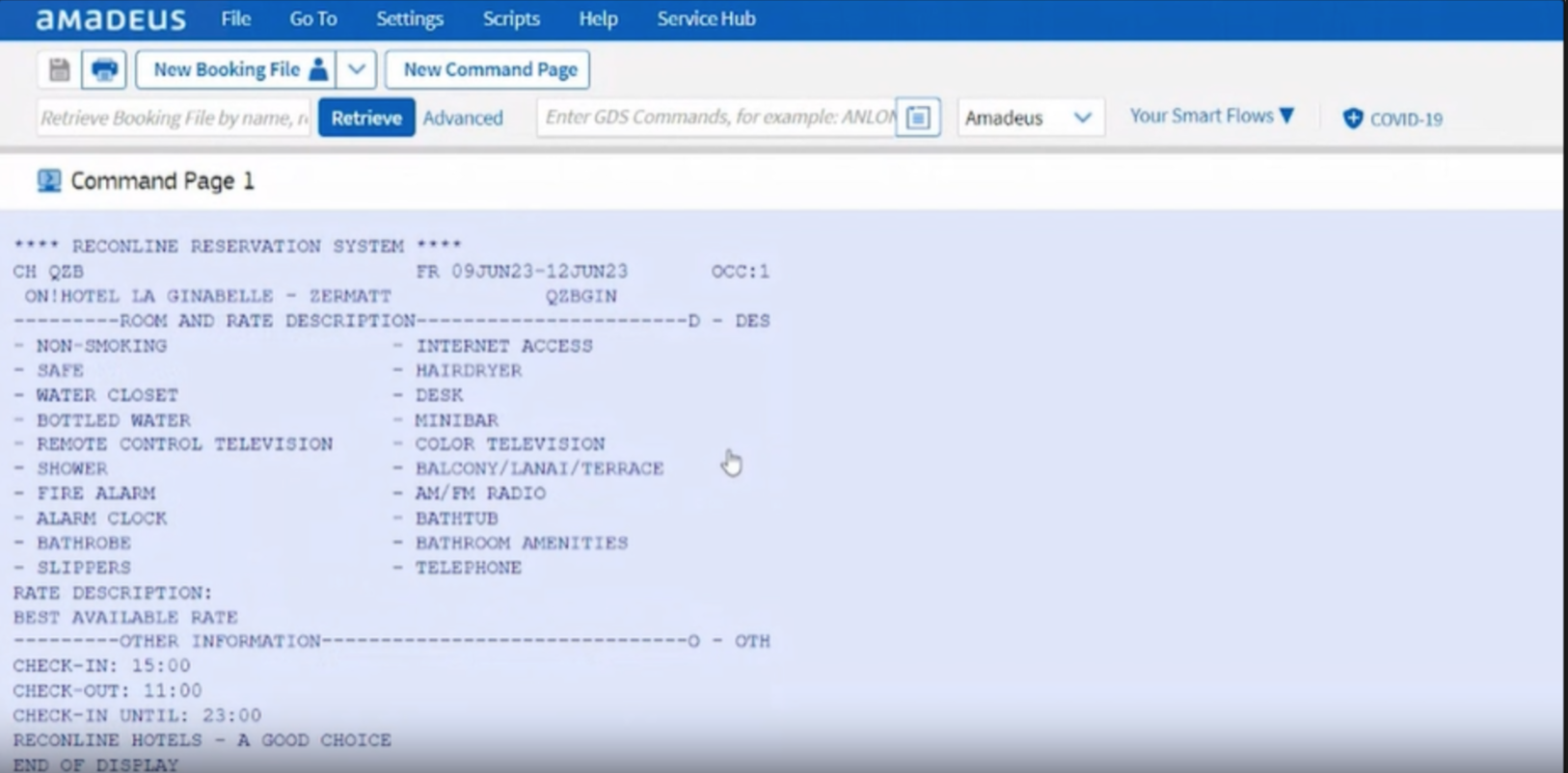Screen dimensions: 1568x773
Task: Click the COVID-19 shield link
Action: 1392,119
